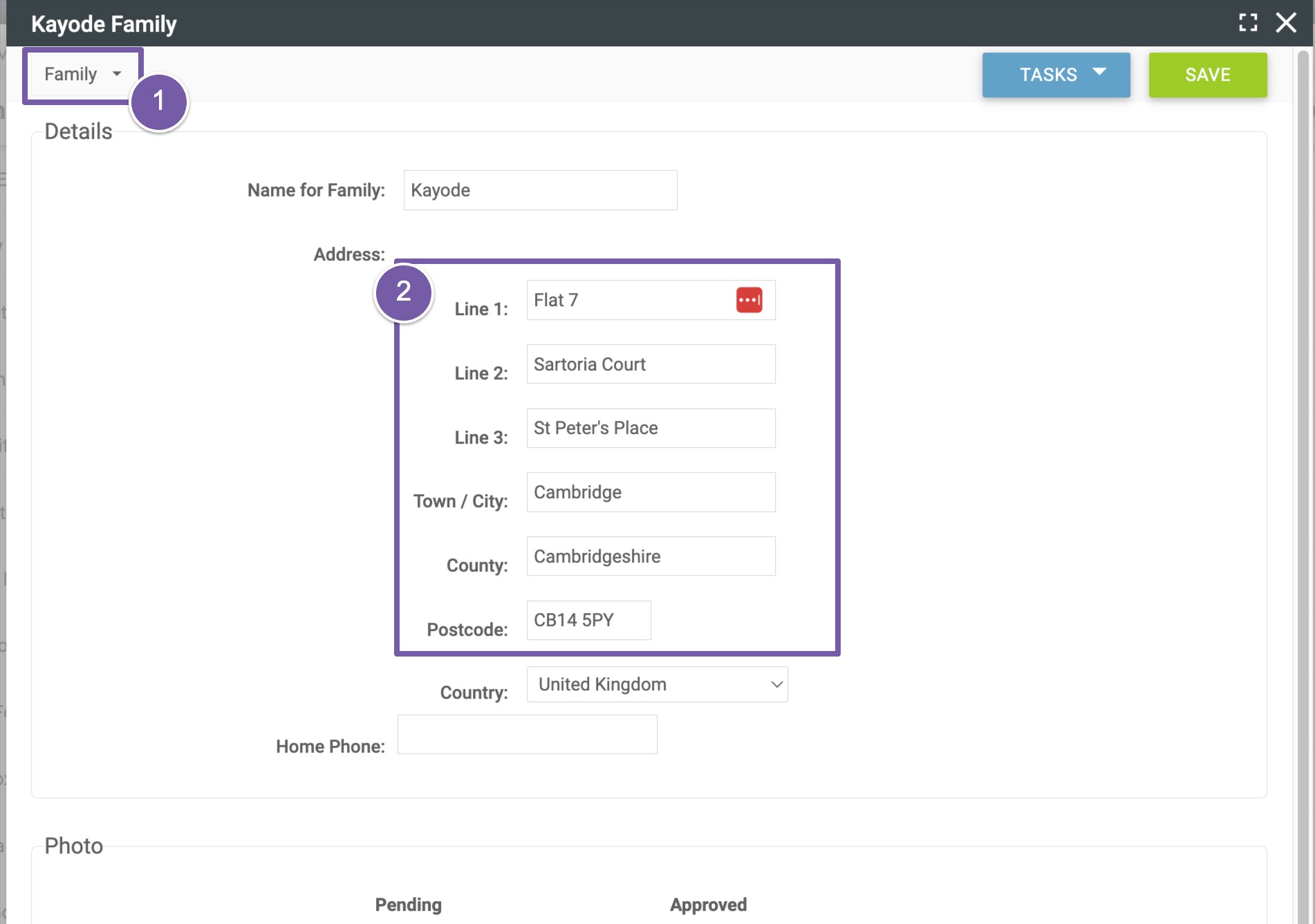Click the numbered step 2 marker
The height and width of the screenshot is (924, 1315).
click(404, 292)
